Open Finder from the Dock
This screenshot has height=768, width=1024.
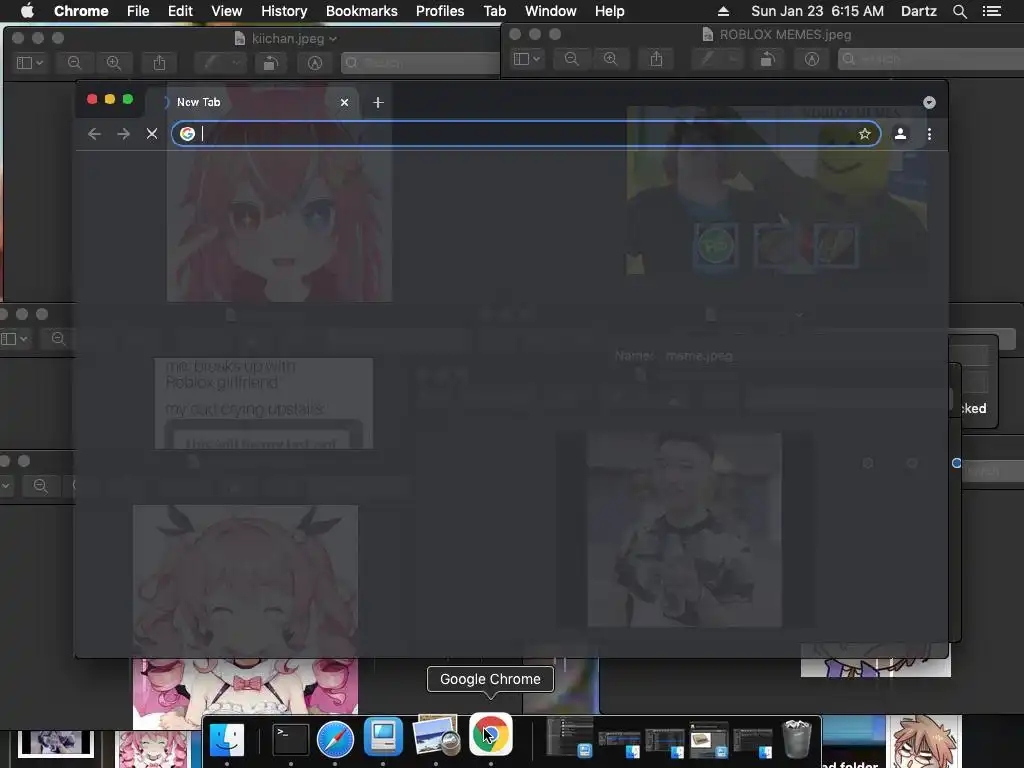[227, 739]
